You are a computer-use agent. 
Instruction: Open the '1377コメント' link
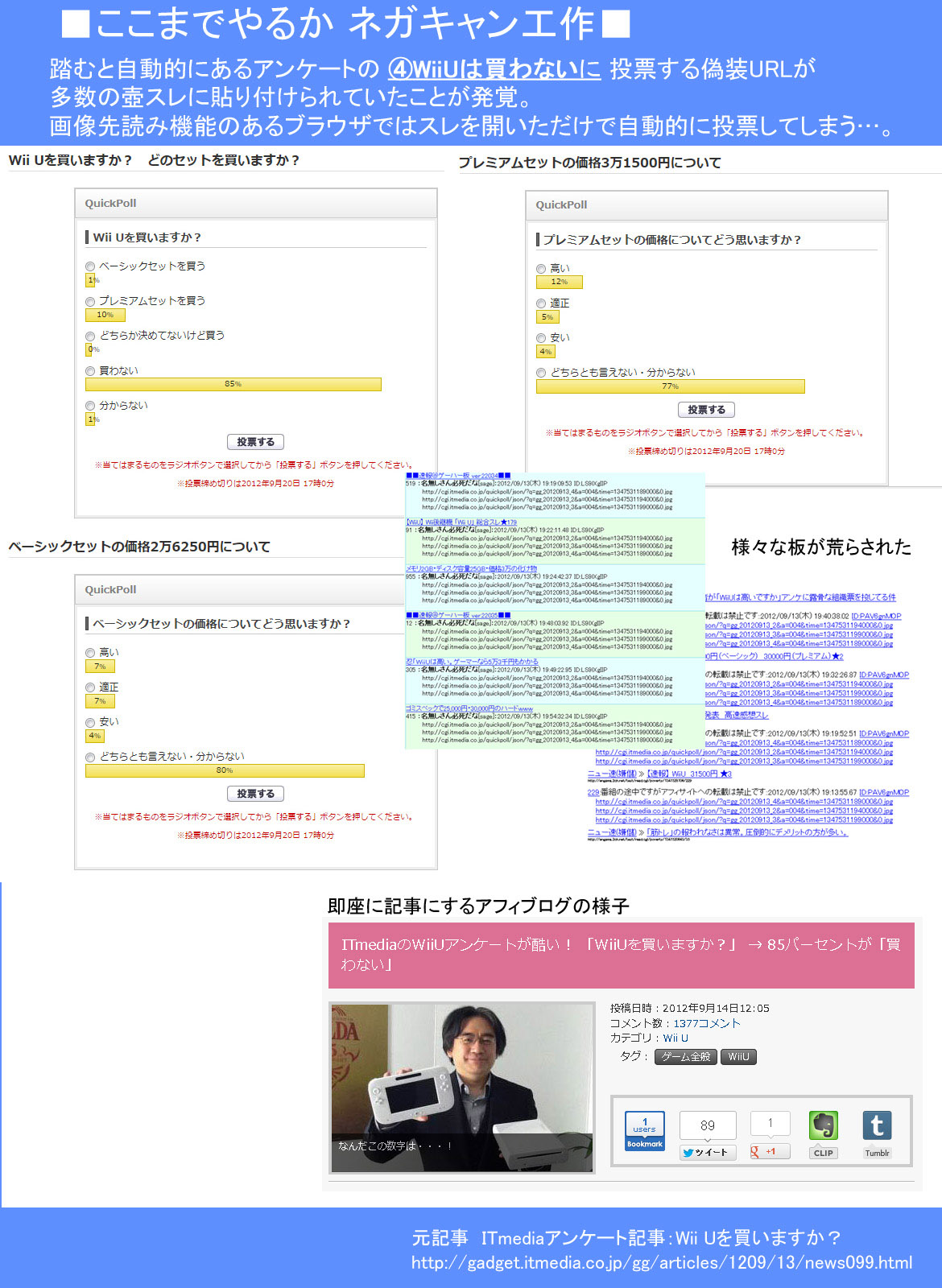click(x=706, y=1023)
